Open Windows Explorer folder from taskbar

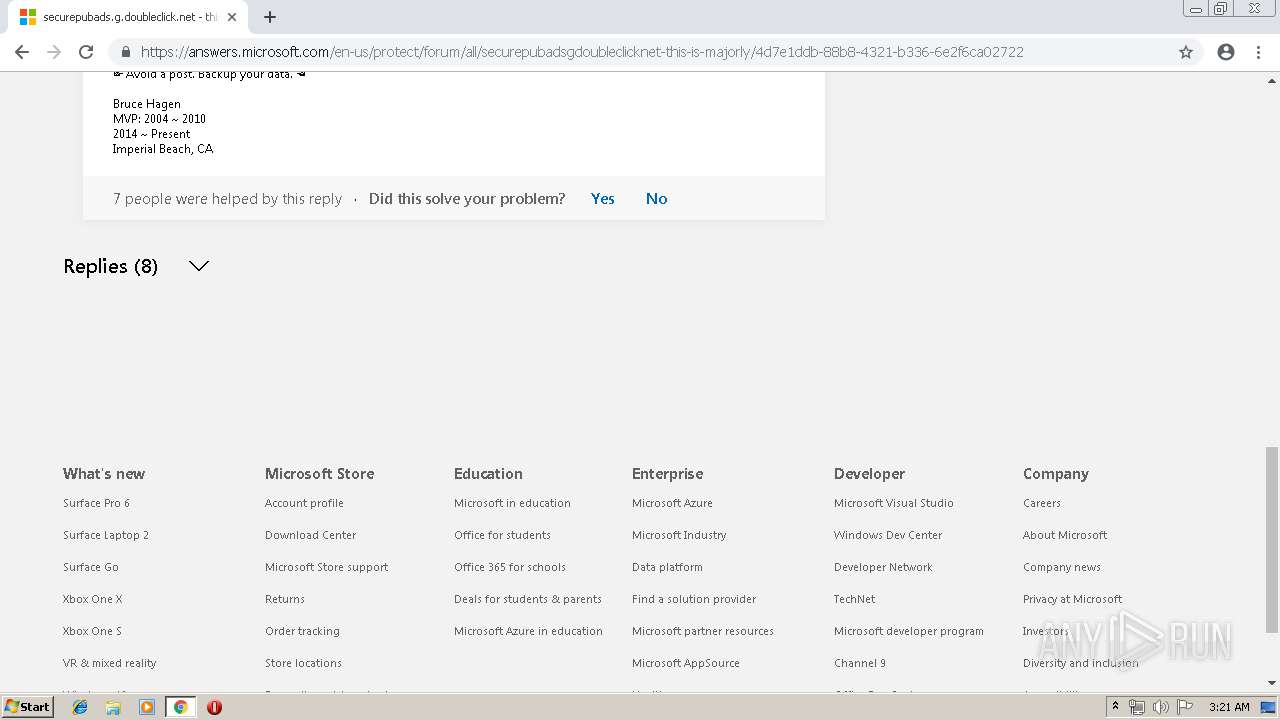[x=113, y=707]
